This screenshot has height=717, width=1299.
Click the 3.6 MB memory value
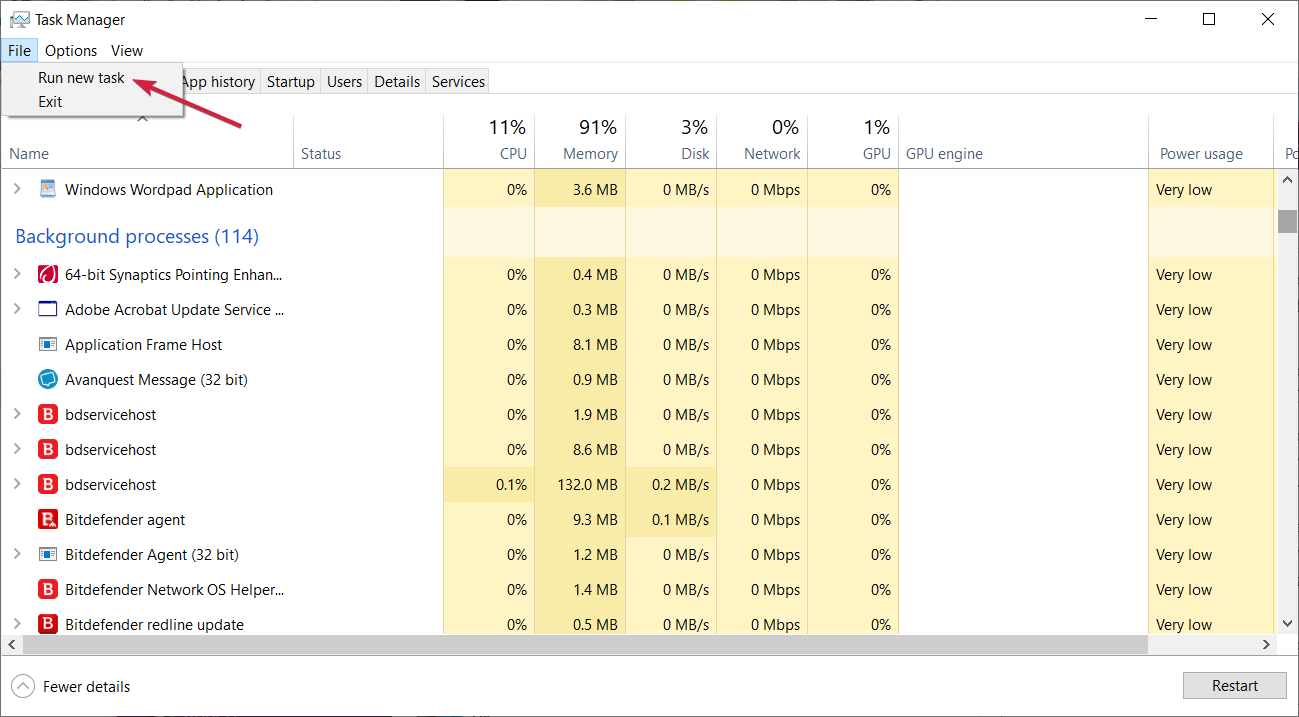[595, 189]
